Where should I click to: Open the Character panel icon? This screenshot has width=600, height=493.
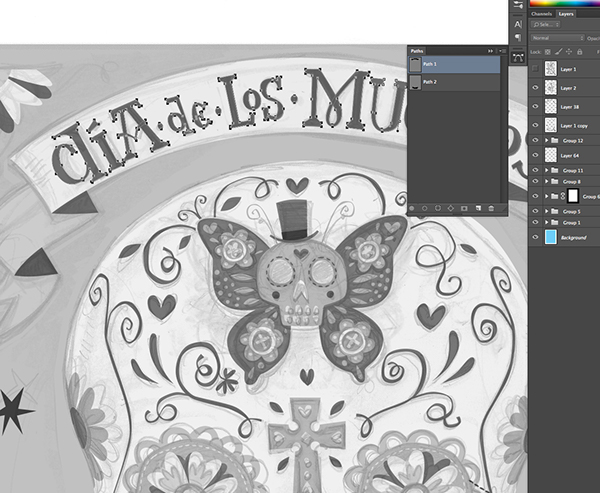[518, 24]
